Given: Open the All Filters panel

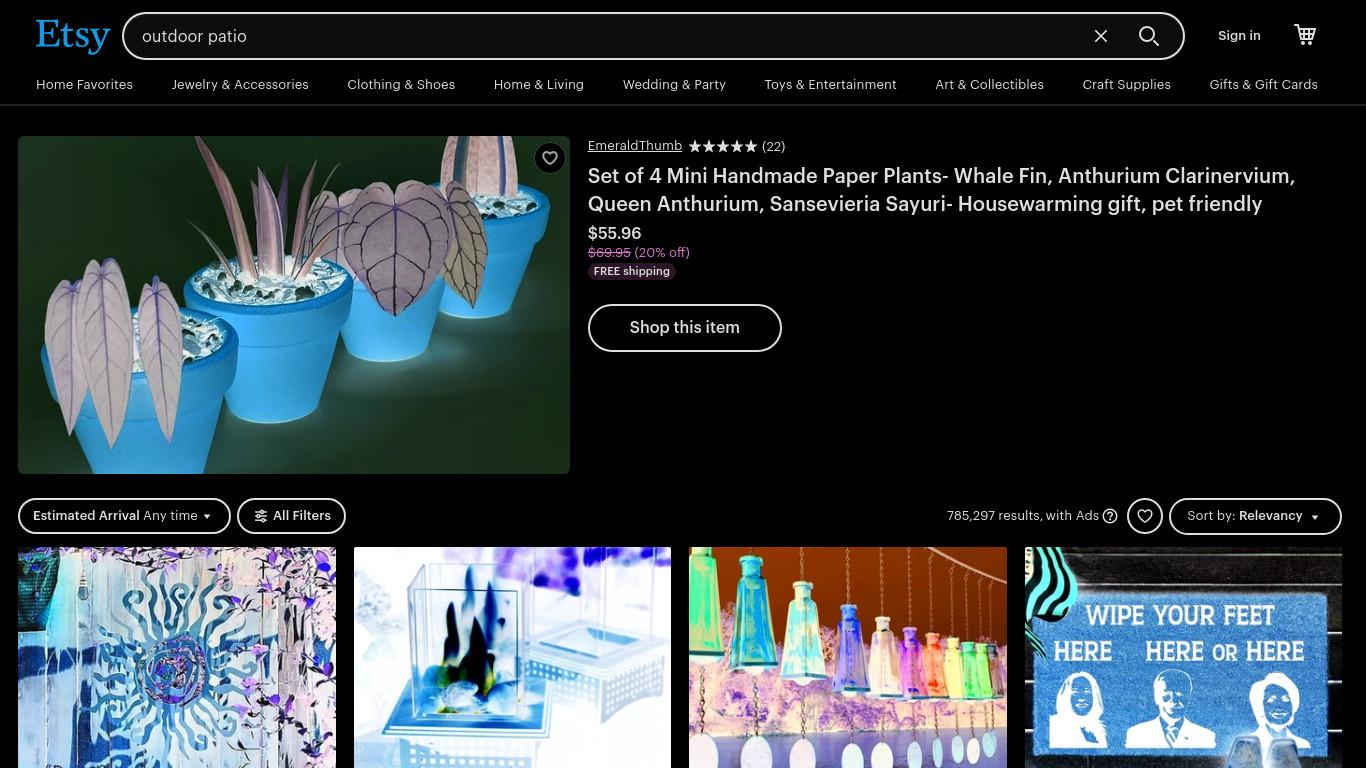Looking at the screenshot, I should [x=291, y=516].
